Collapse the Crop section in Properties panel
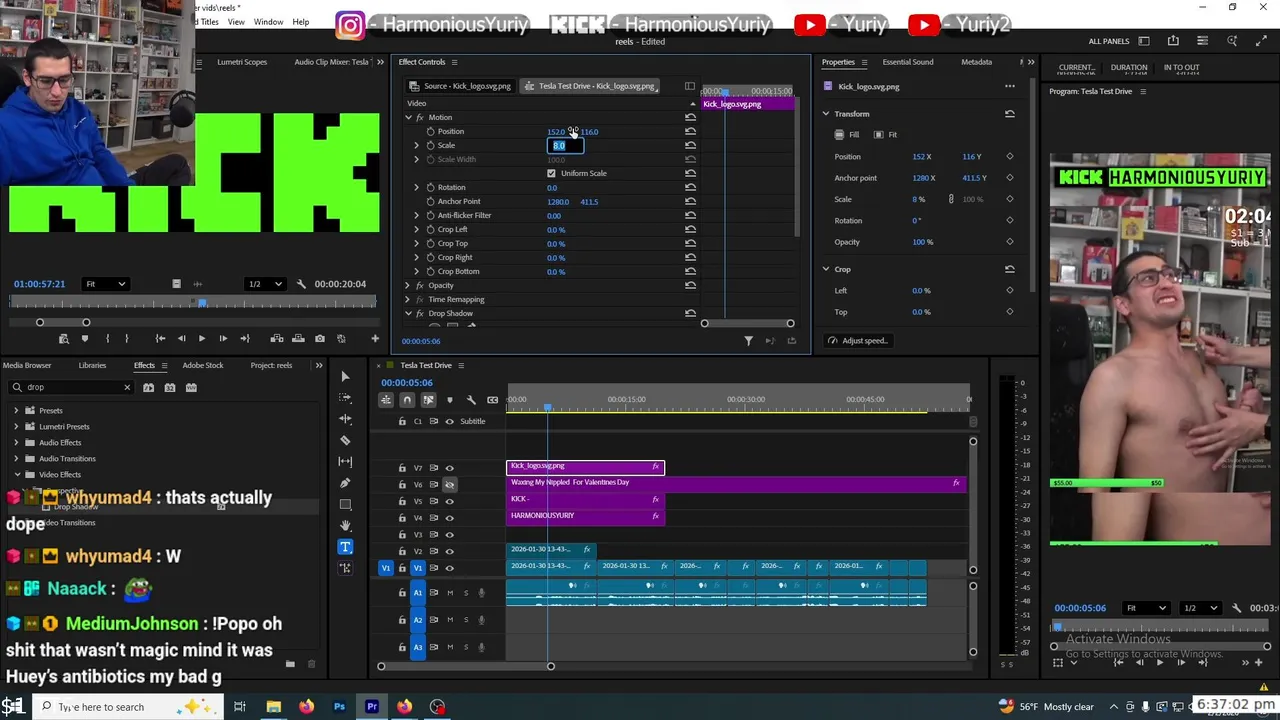 [x=826, y=269]
